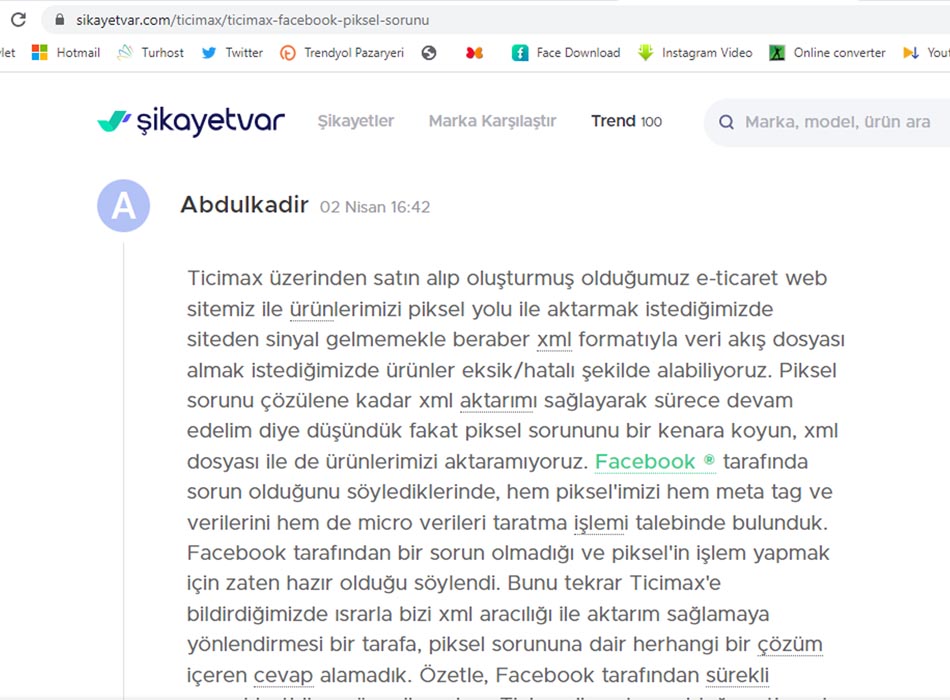
Task: Reload the page with the refresh icon
Action: 18,20
